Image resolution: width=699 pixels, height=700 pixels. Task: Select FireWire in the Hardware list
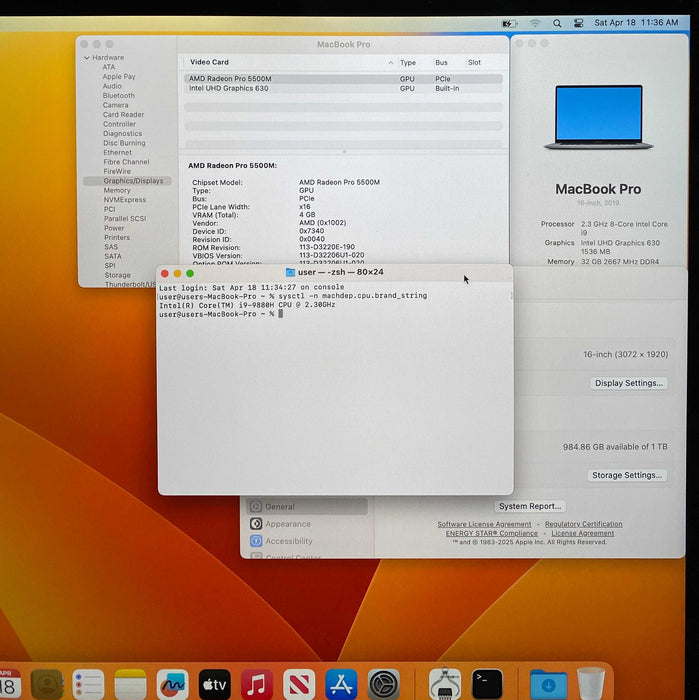point(117,171)
